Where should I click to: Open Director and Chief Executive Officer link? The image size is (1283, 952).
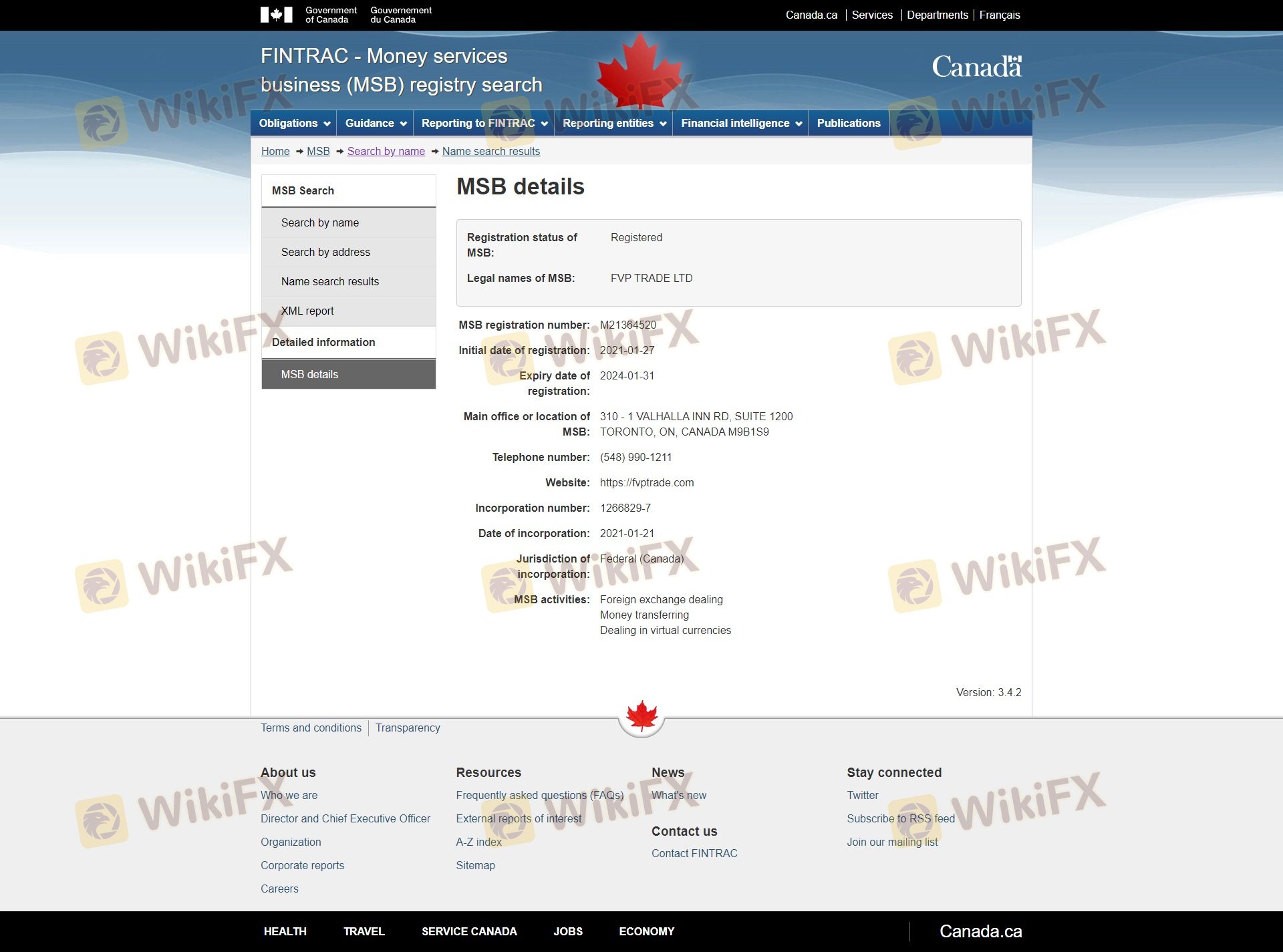345,818
